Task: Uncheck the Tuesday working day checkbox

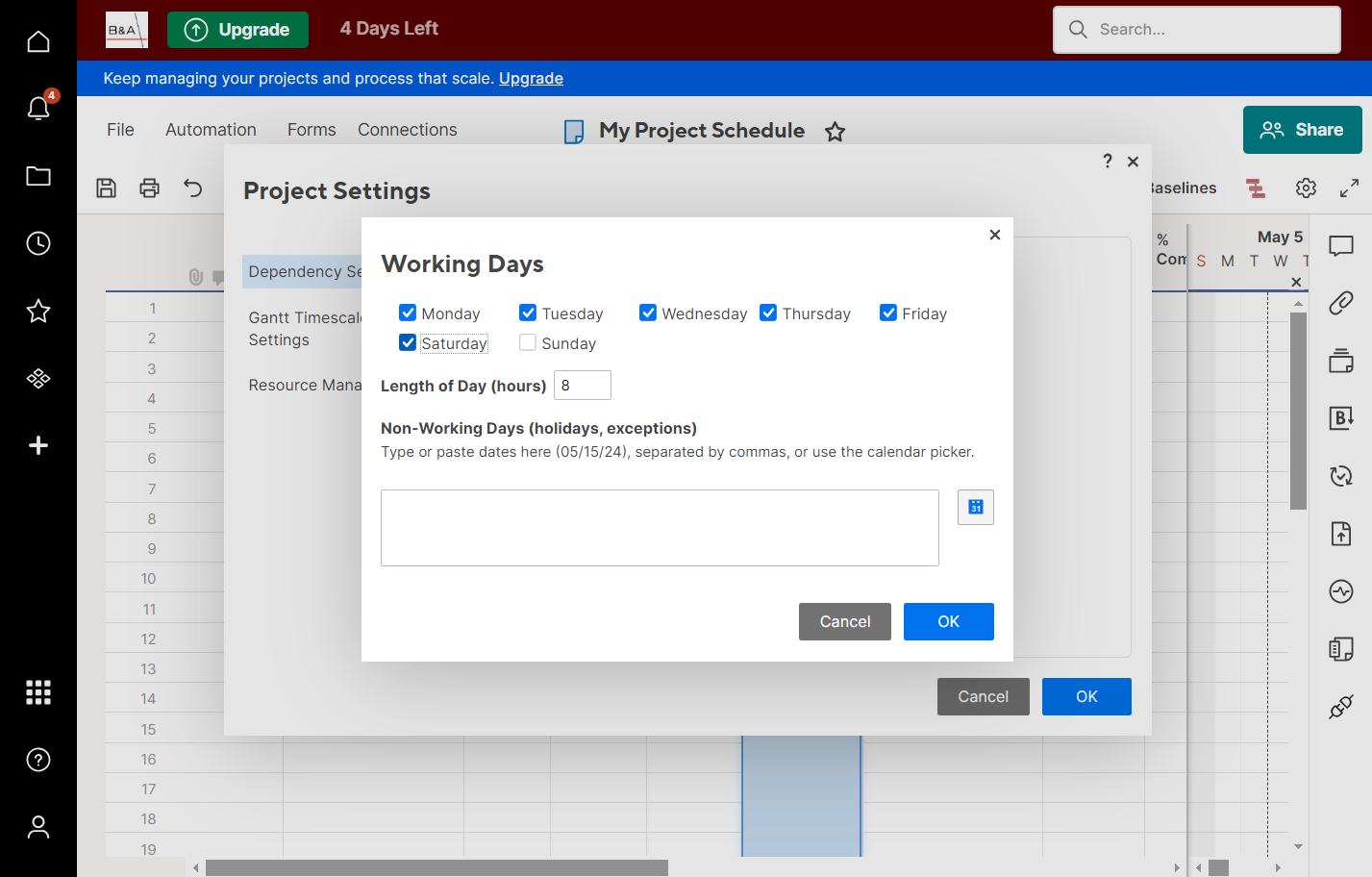Action: [528, 313]
